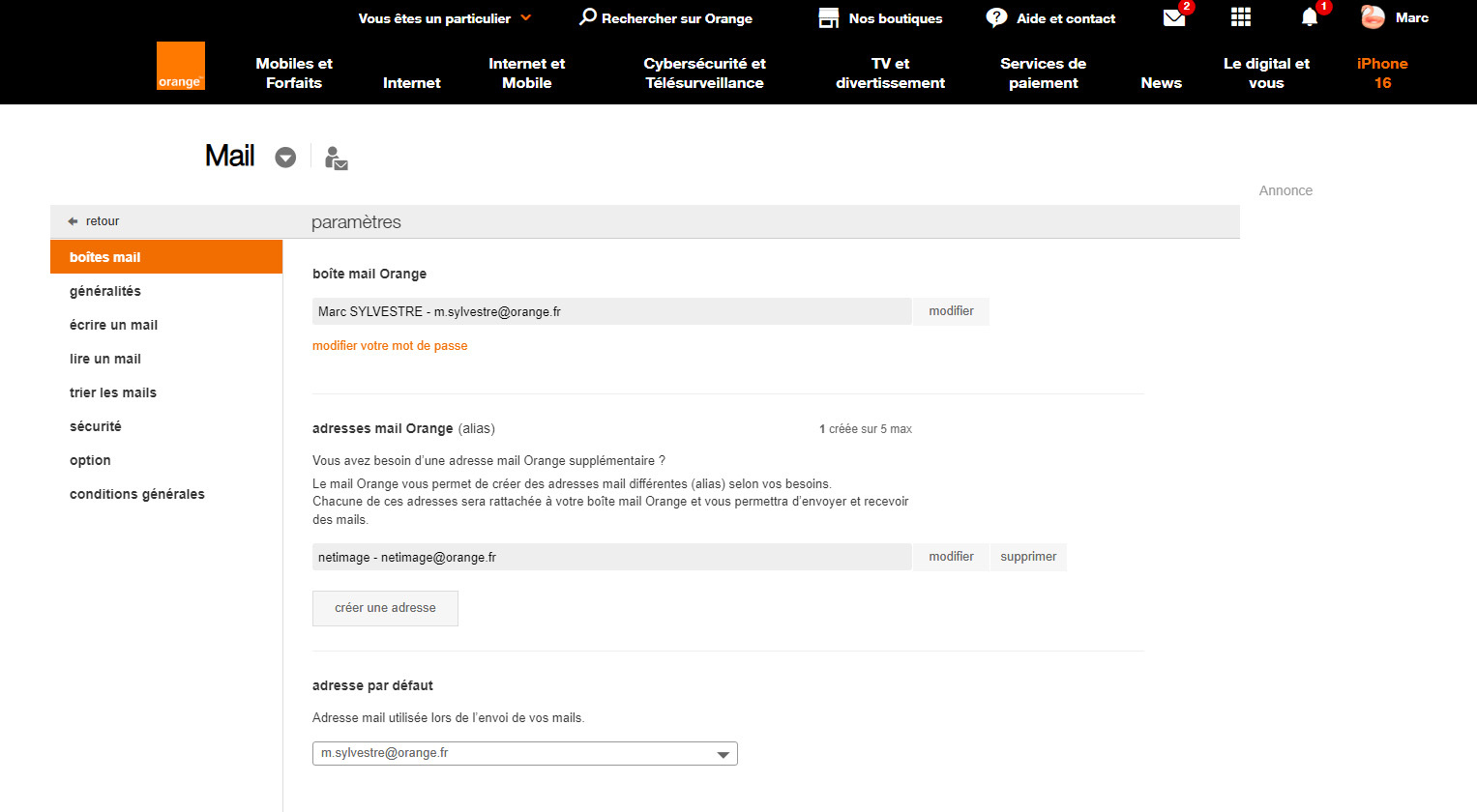Screen dimensions: 1477x812
Task: Click the contacts icon beside Mail
Action: pos(336,158)
